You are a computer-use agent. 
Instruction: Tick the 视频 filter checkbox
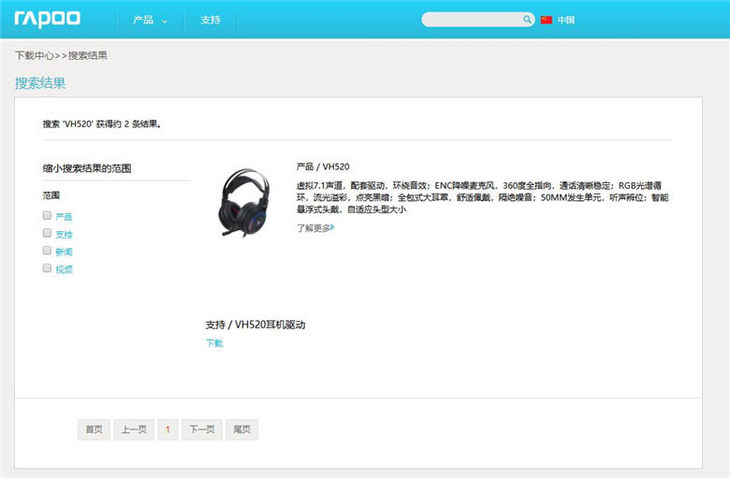[x=47, y=268]
